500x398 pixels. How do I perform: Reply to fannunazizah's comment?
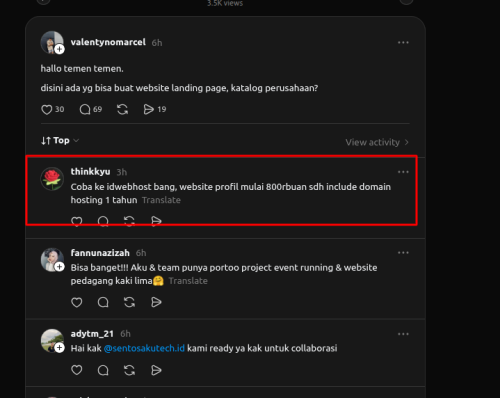pyautogui.click(x=103, y=302)
